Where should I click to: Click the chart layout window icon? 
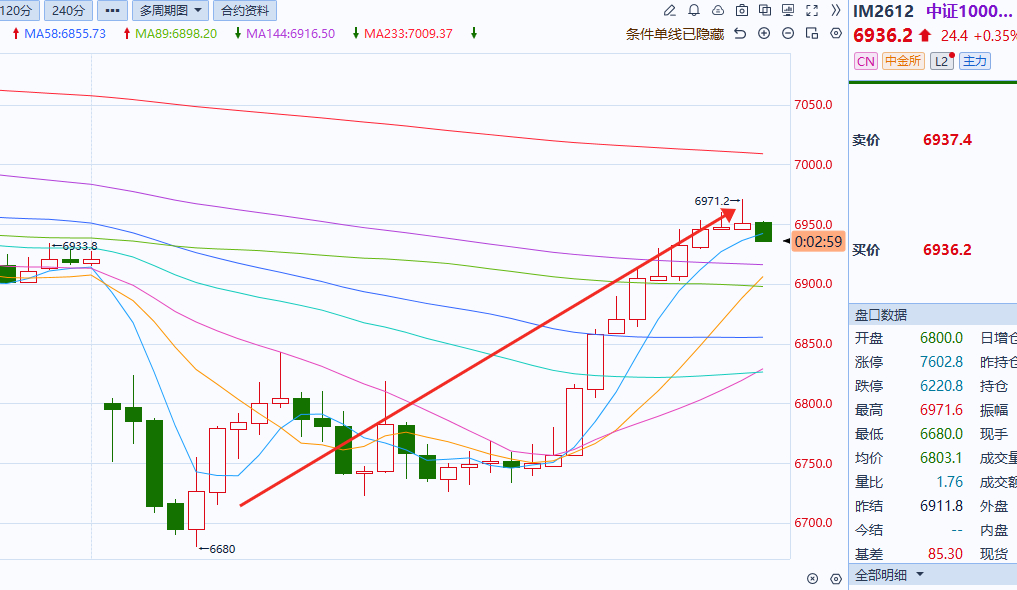coord(812,34)
